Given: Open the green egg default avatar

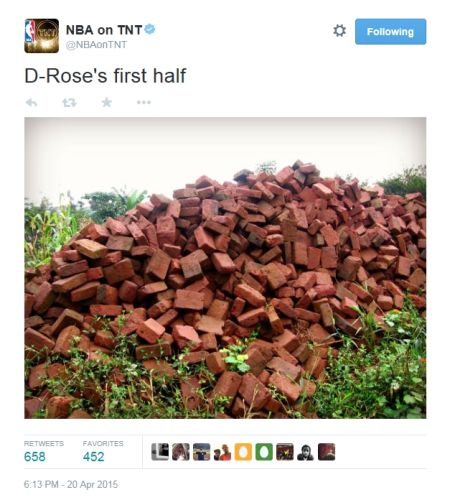Looking at the screenshot, I should [x=264, y=452].
